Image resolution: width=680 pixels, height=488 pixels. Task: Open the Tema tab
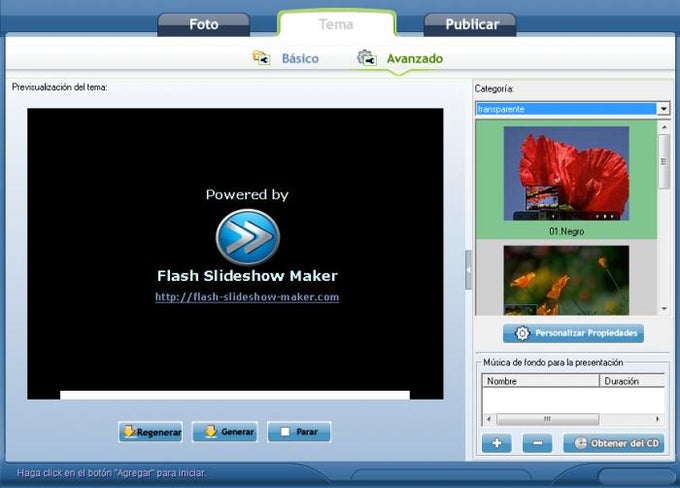336,24
